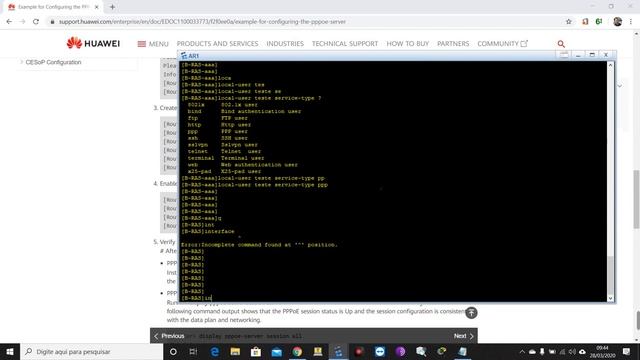Close the Huawei documentation tab
Screen dimensions: 640x360
(x=96, y=7)
